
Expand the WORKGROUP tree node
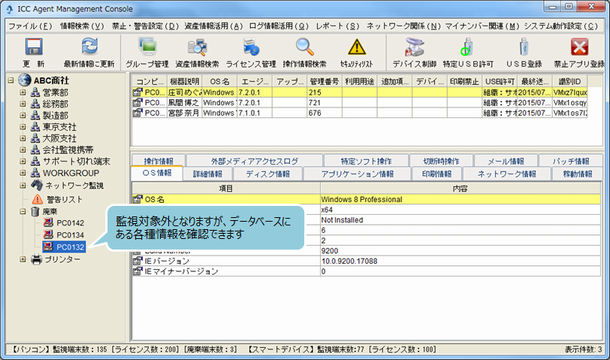(23, 173)
